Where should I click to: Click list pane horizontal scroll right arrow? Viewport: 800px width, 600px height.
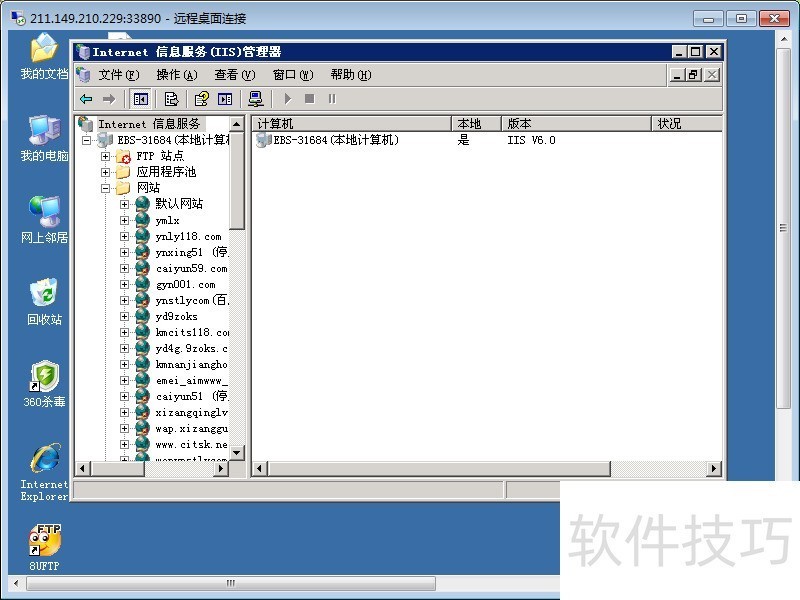tap(714, 468)
